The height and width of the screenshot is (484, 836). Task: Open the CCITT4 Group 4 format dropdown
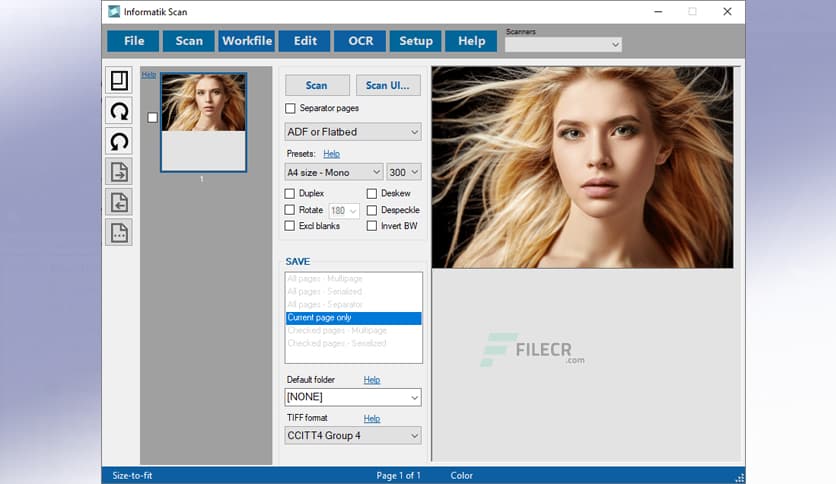[x=352, y=435]
